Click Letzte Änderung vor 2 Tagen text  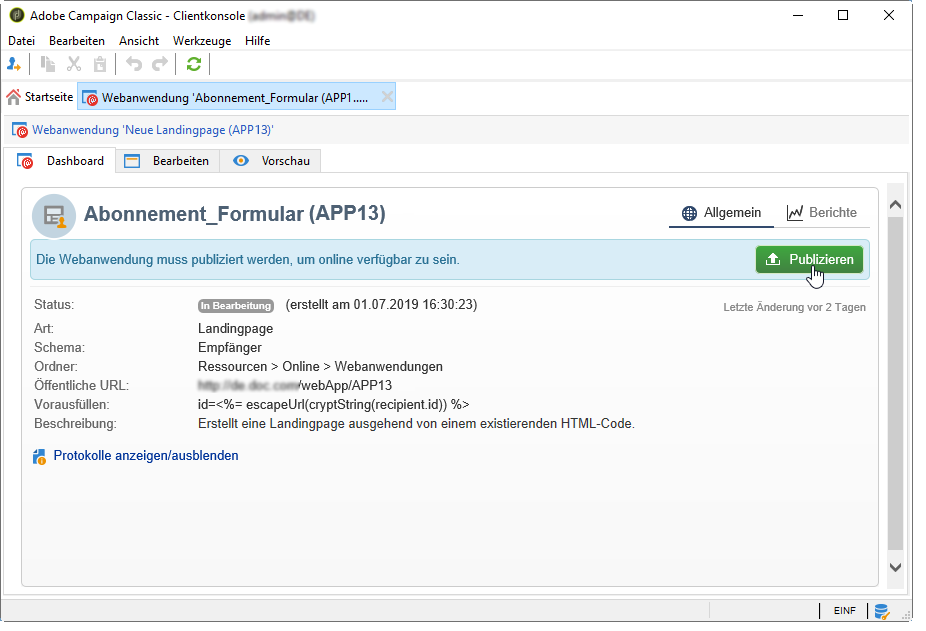pyautogui.click(x=794, y=307)
